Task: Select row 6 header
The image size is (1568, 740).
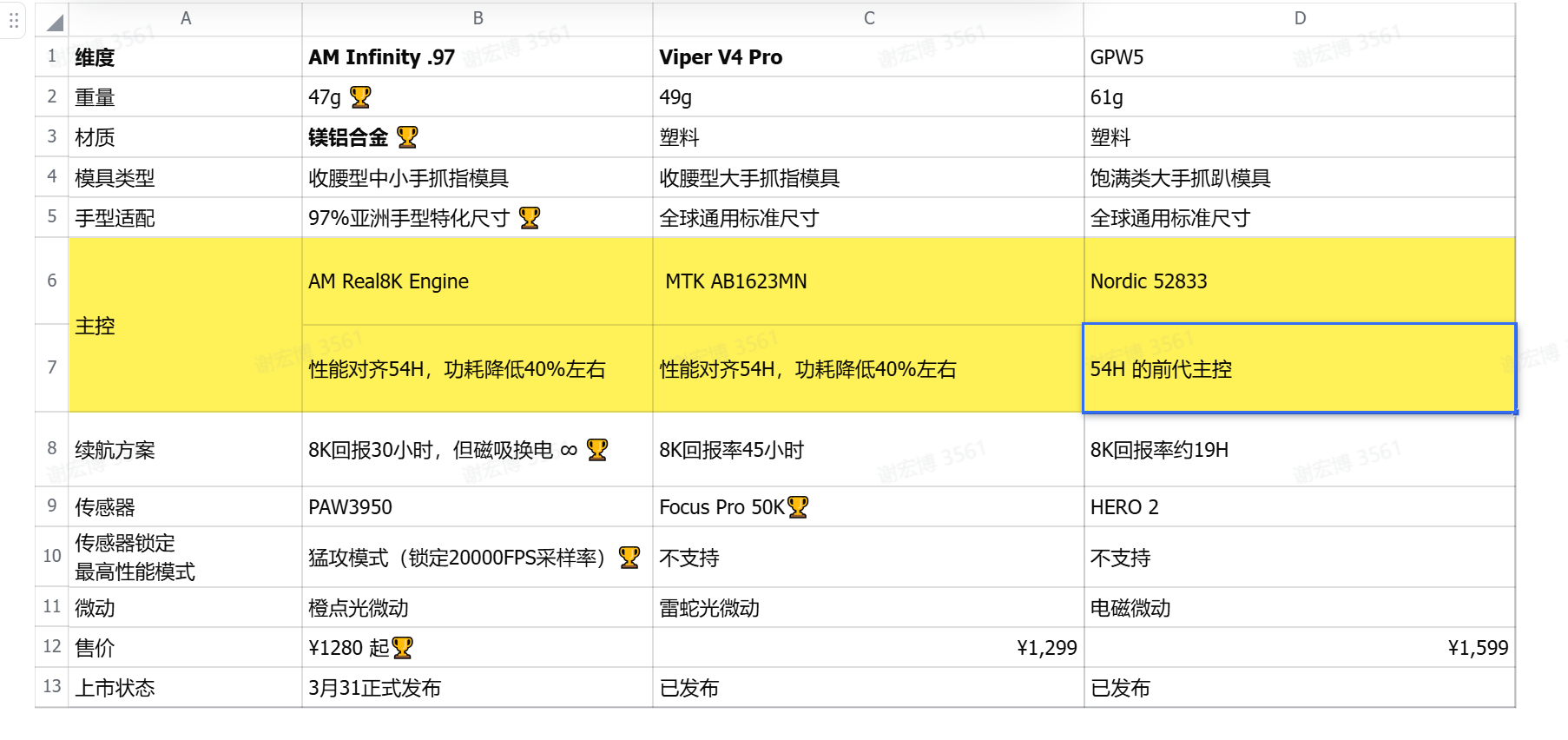Action: click(52, 281)
